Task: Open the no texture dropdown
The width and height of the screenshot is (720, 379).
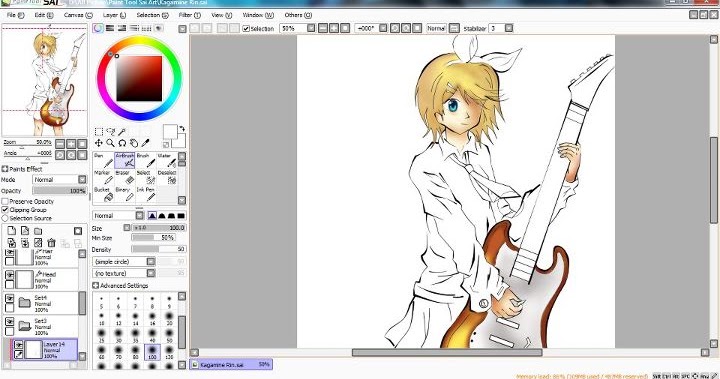Action: coord(124,273)
